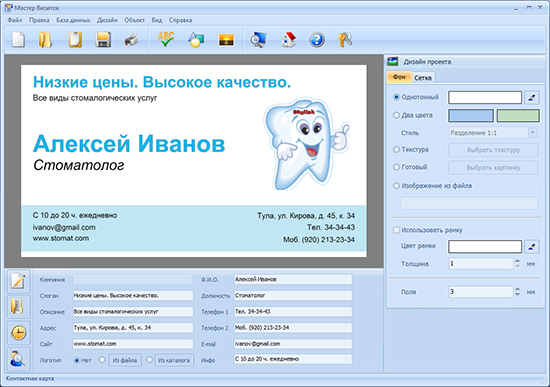The image size is (550, 387).
Task: Click the blue first color swatch
Action: 471,115
